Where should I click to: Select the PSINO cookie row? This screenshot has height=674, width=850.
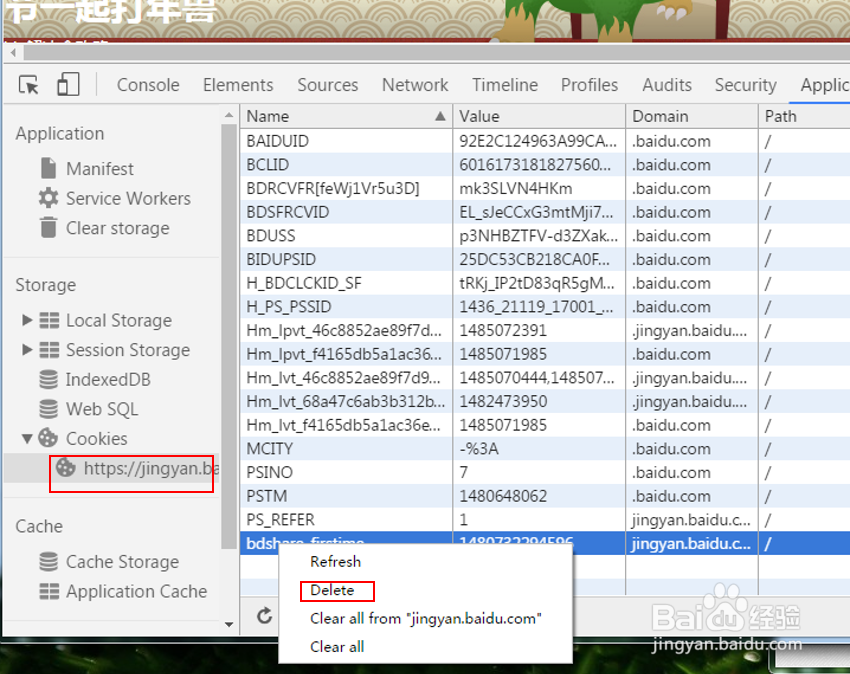click(545, 472)
